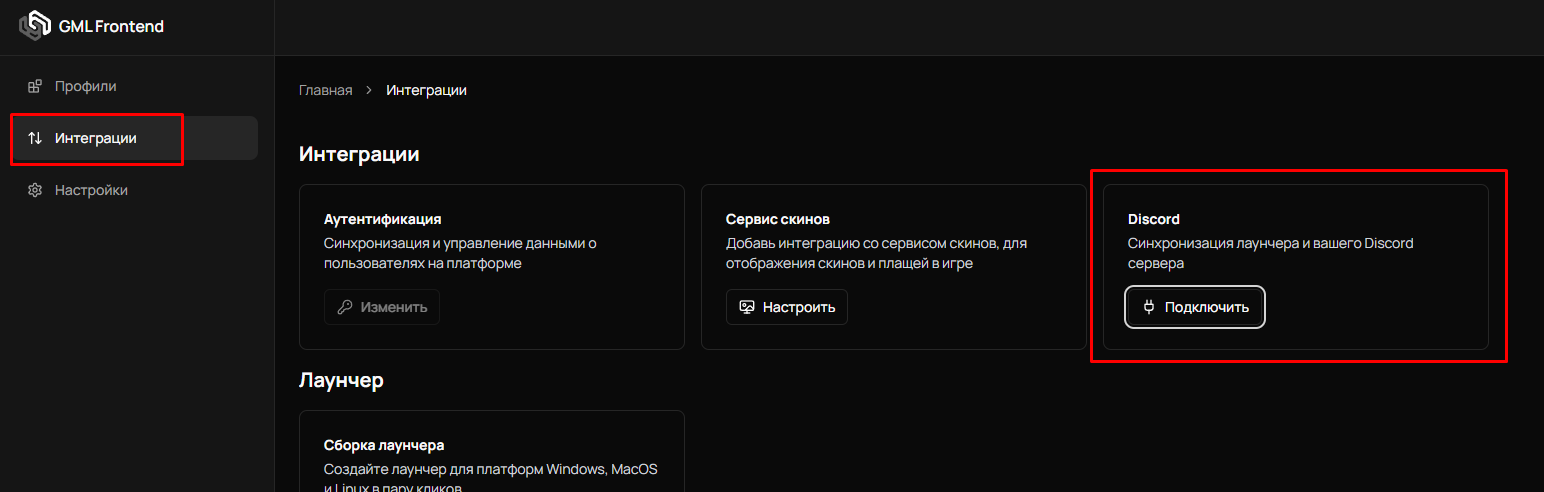Select Интеграции in the sidebar menu

pos(96,138)
